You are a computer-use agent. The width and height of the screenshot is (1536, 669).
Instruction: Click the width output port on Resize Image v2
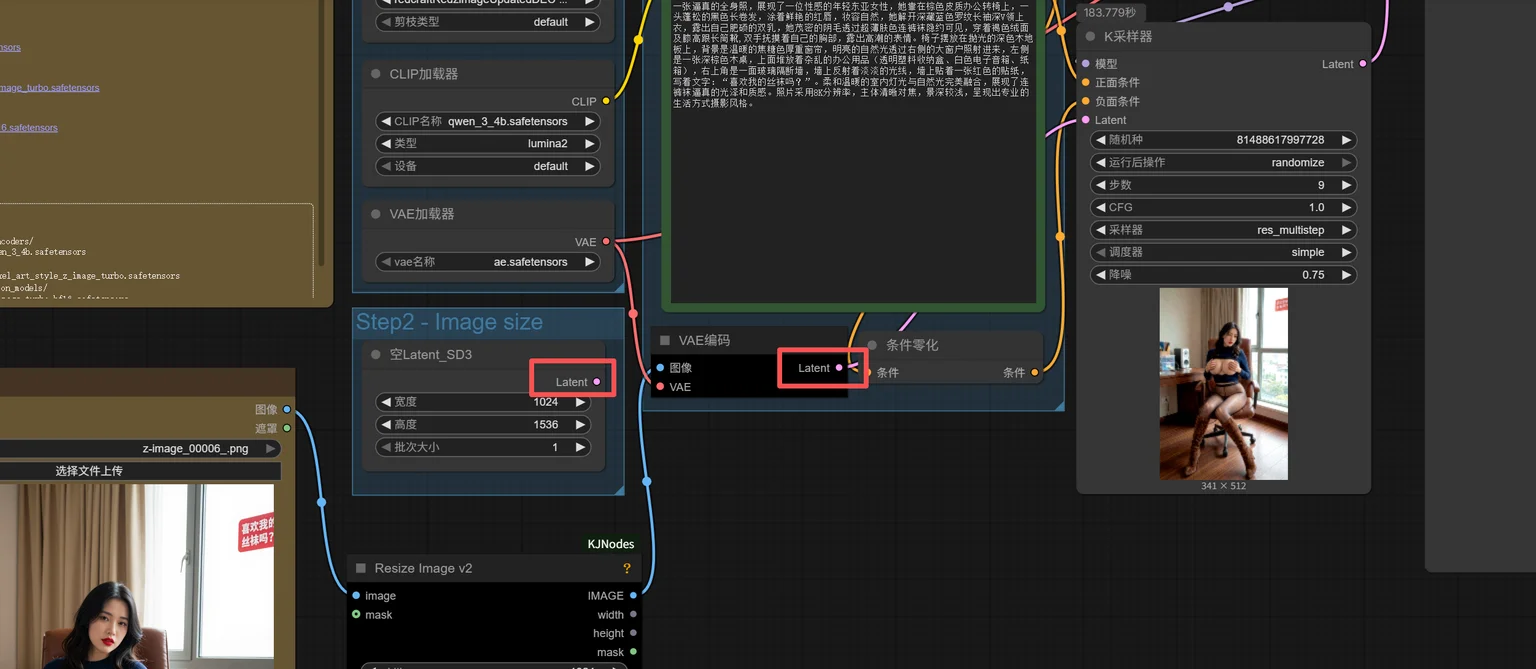pyautogui.click(x=633, y=615)
